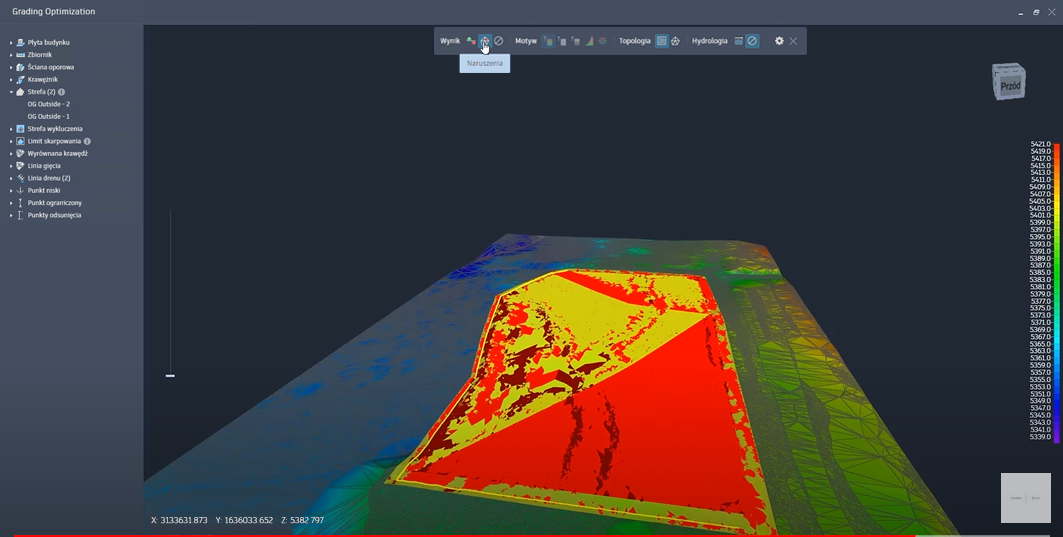Screen dimensions: 1063x537
Task: Select the Płyta budynku tree label
Action: pos(49,43)
